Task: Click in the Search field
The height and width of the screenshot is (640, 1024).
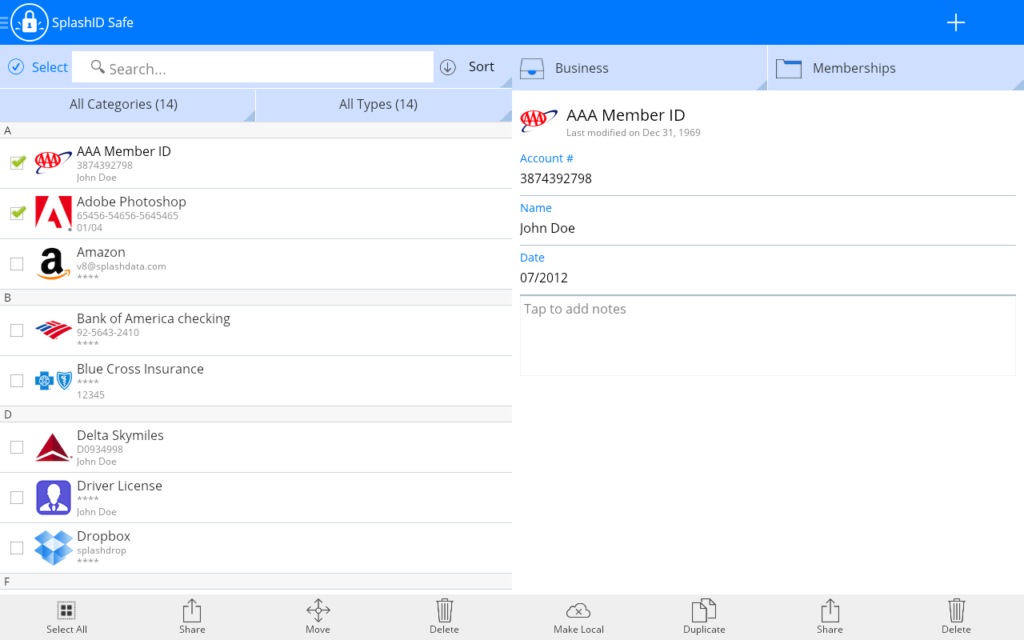Action: (x=253, y=67)
